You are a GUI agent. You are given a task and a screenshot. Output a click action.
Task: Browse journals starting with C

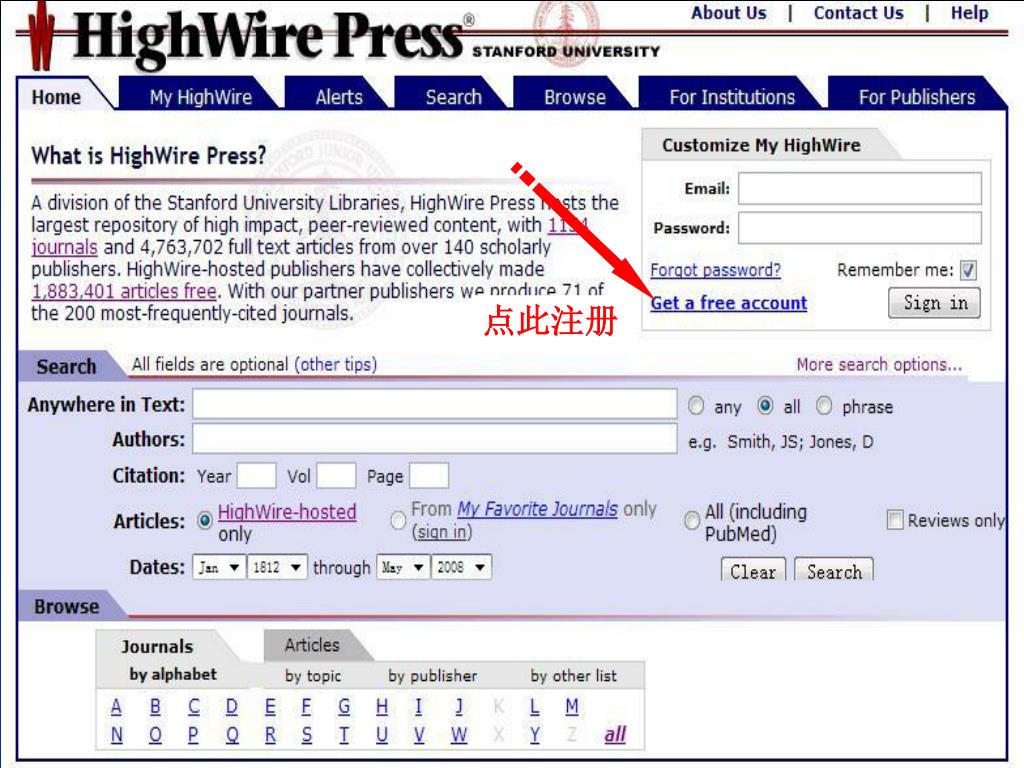tap(194, 707)
